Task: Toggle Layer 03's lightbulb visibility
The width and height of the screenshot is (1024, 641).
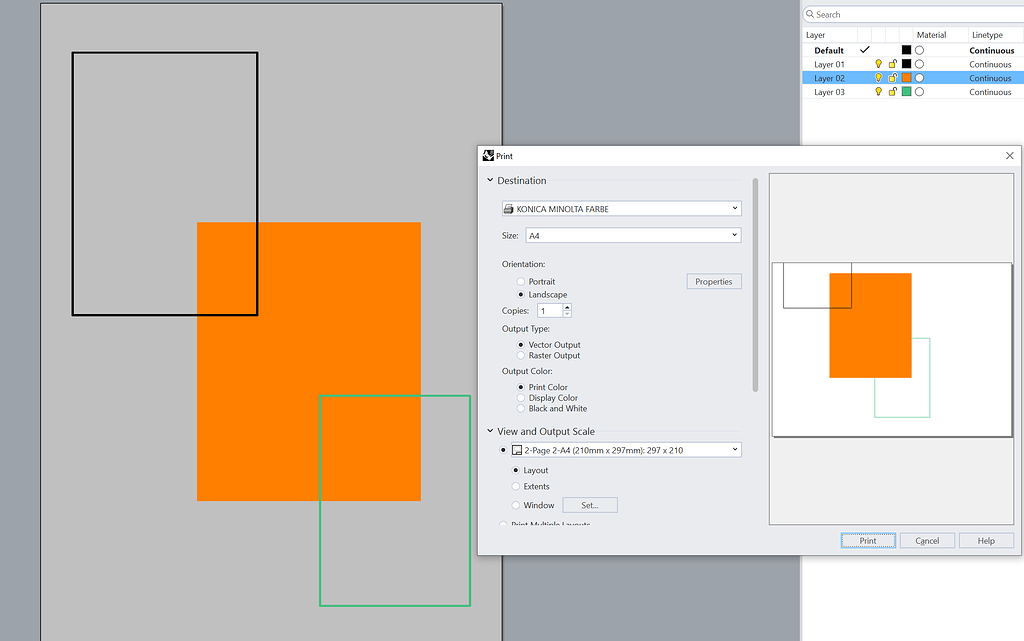Action: pyautogui.click(x=879, y=90)
